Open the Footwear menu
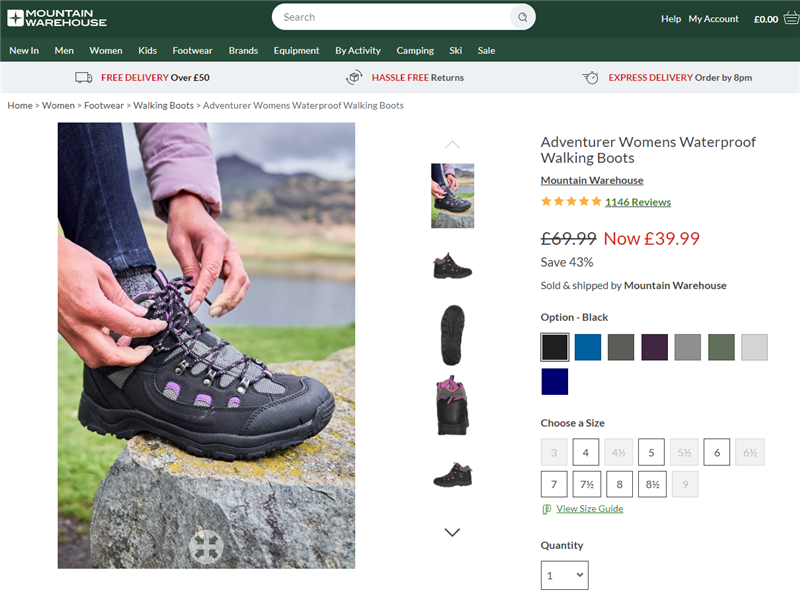Image resolution: width=800 pixels, height=597 pixels. point(192,50)
